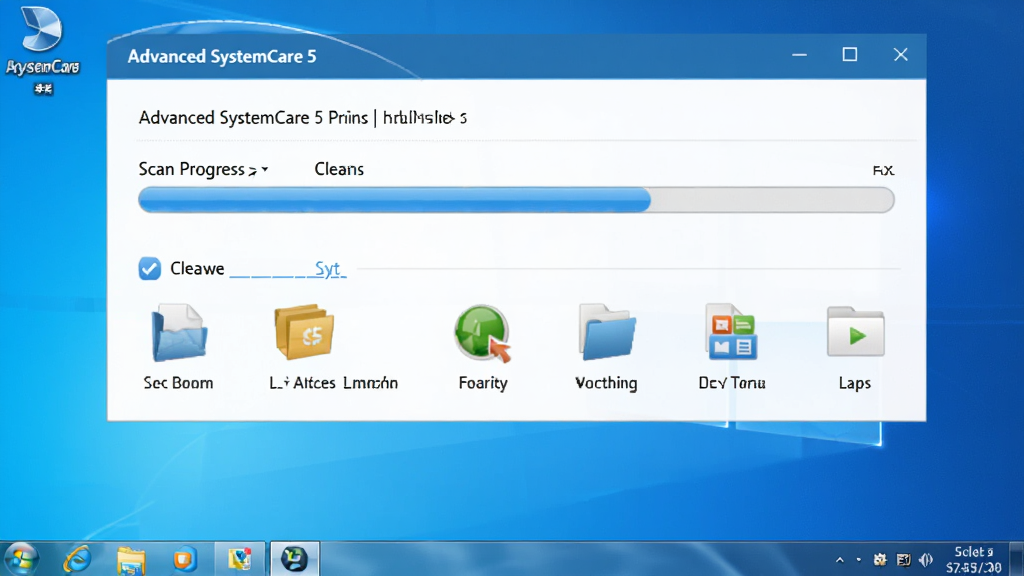
Task: Click the golden box icon with dollar sign
Action: click(x=304, y=332)
